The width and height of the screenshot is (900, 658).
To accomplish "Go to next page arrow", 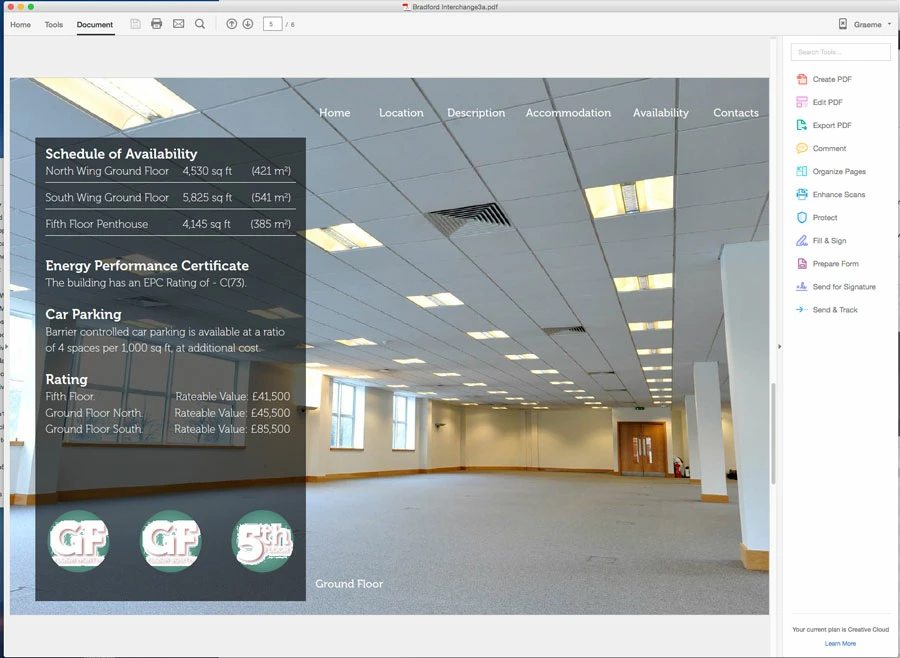I will click(x=248, y=24).
